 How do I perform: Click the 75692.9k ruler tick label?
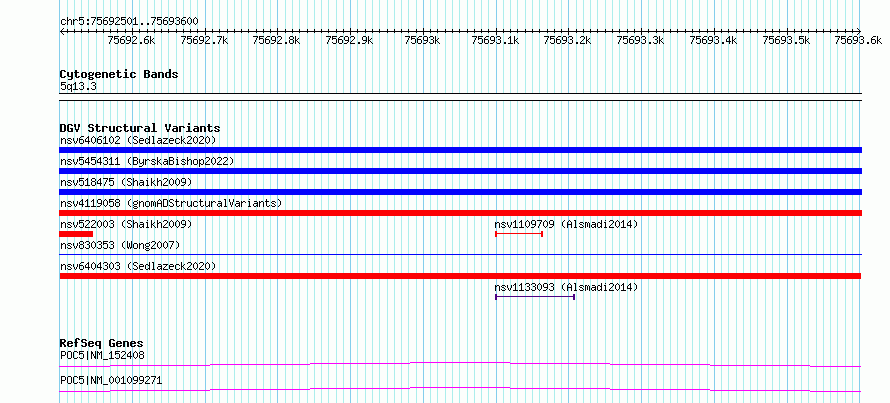[x=349, y=40]
